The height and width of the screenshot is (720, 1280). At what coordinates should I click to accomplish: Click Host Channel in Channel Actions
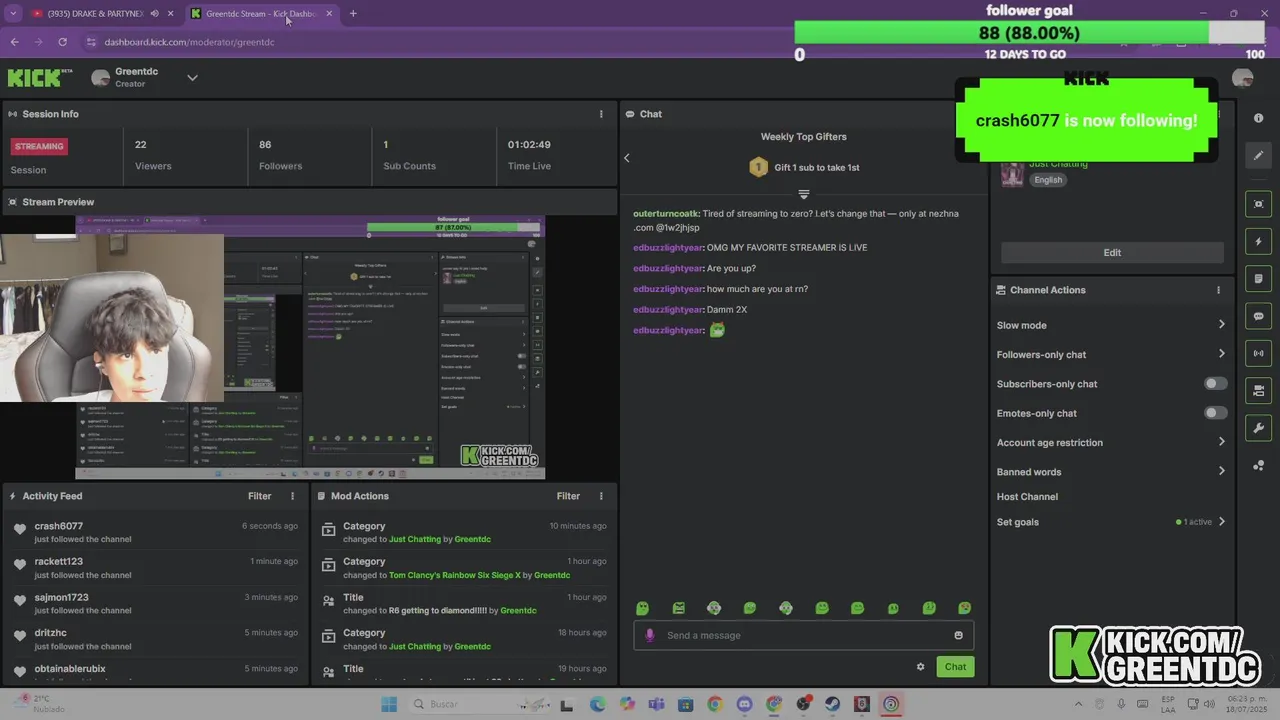pos(1027,497)
